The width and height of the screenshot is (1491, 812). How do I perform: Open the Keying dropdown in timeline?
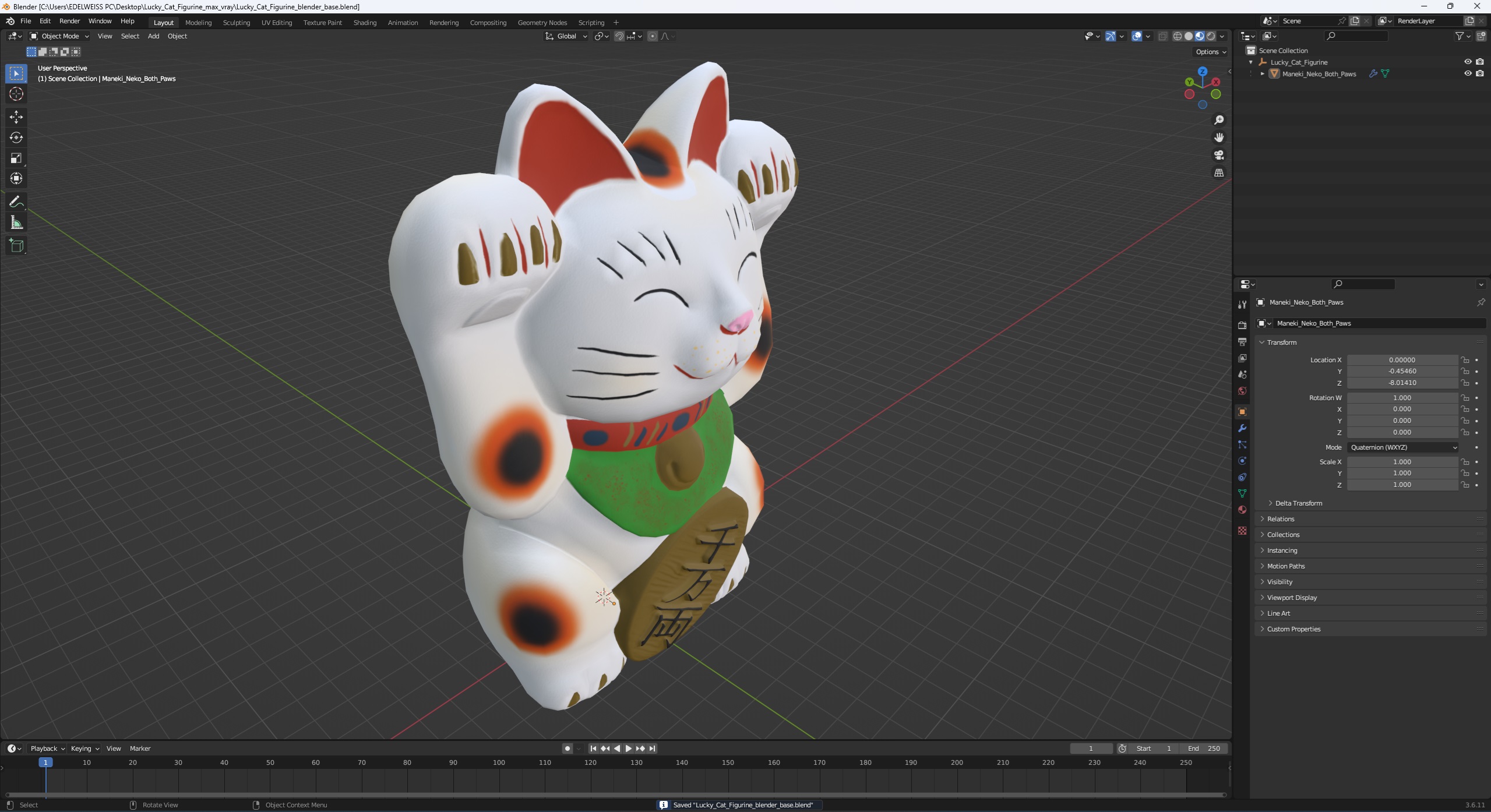coord(84,749)
